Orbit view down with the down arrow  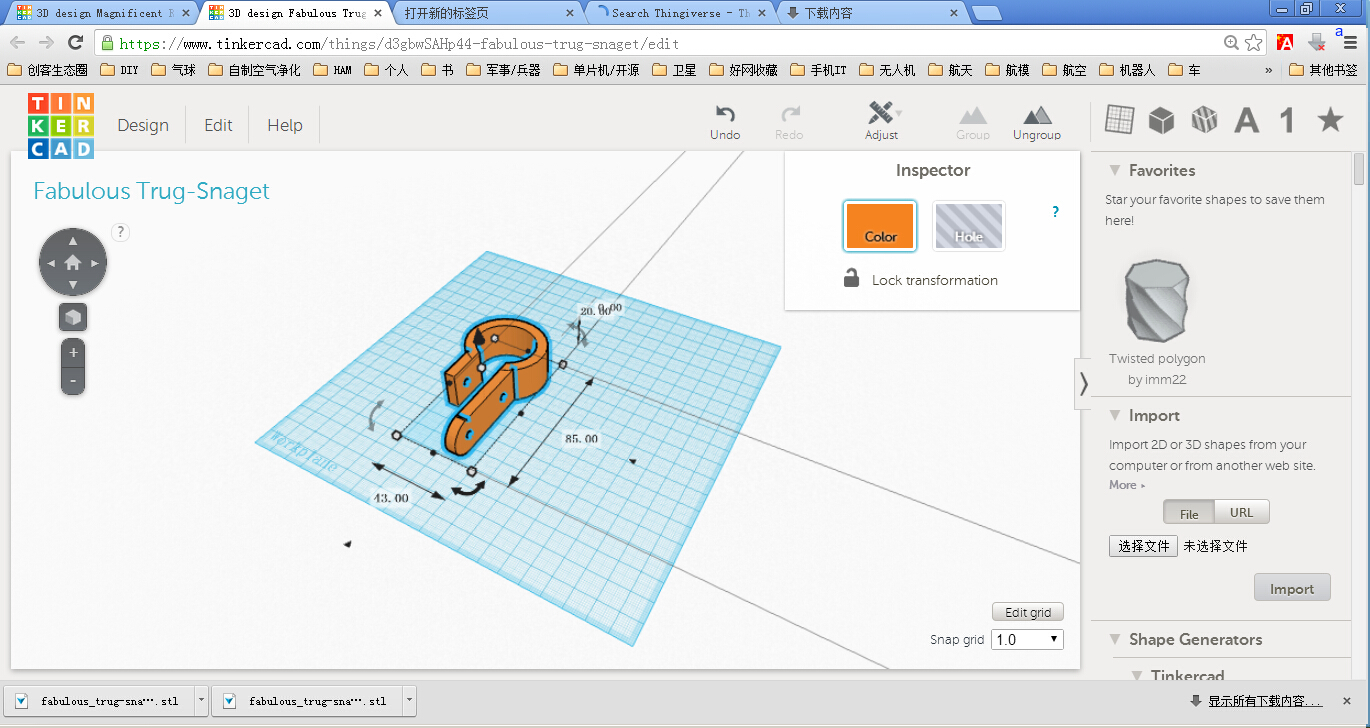(x=73, y=286)
